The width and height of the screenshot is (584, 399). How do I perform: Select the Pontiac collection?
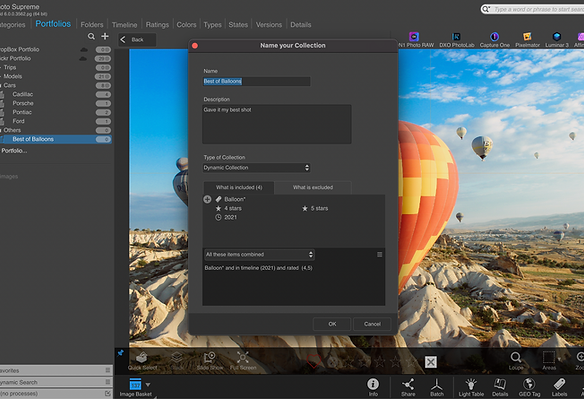56,112
